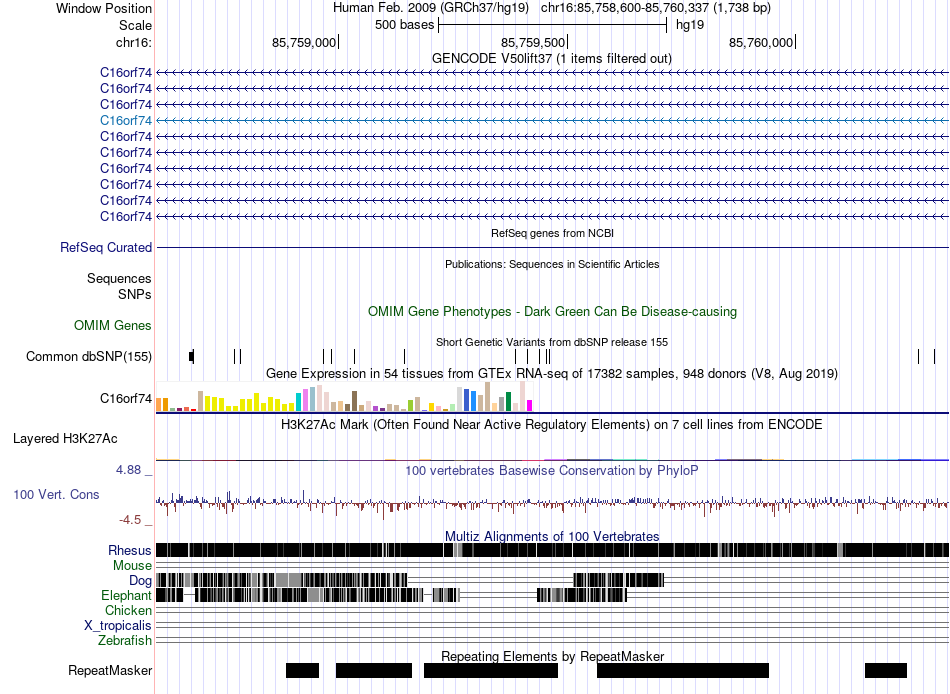Click the -4.5 lower conservation scale value
The image size is (950, 694).
pos(130,520)
